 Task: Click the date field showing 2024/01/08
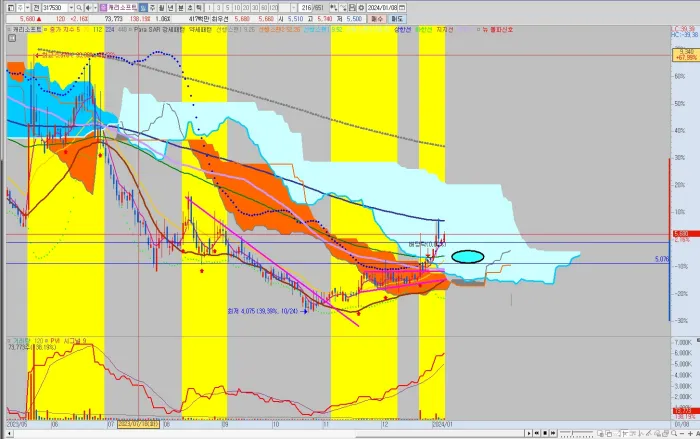pos(382,8)
